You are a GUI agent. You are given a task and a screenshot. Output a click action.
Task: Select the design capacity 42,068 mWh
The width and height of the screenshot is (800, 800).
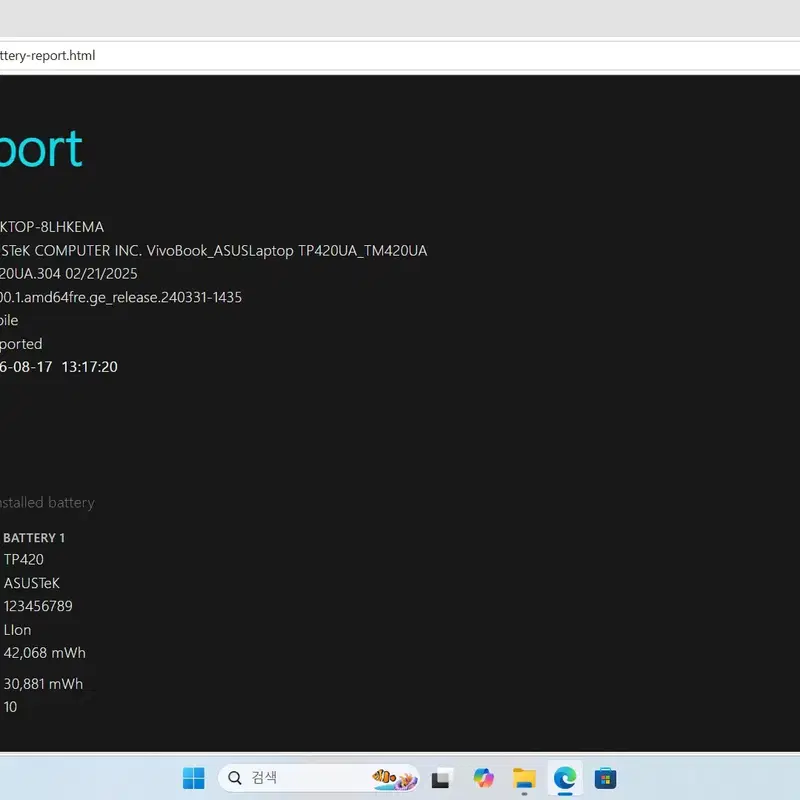click(45, 653)
